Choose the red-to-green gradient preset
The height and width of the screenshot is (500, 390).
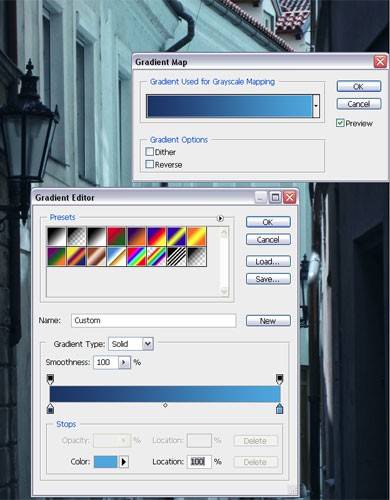[x=117, y=236]
